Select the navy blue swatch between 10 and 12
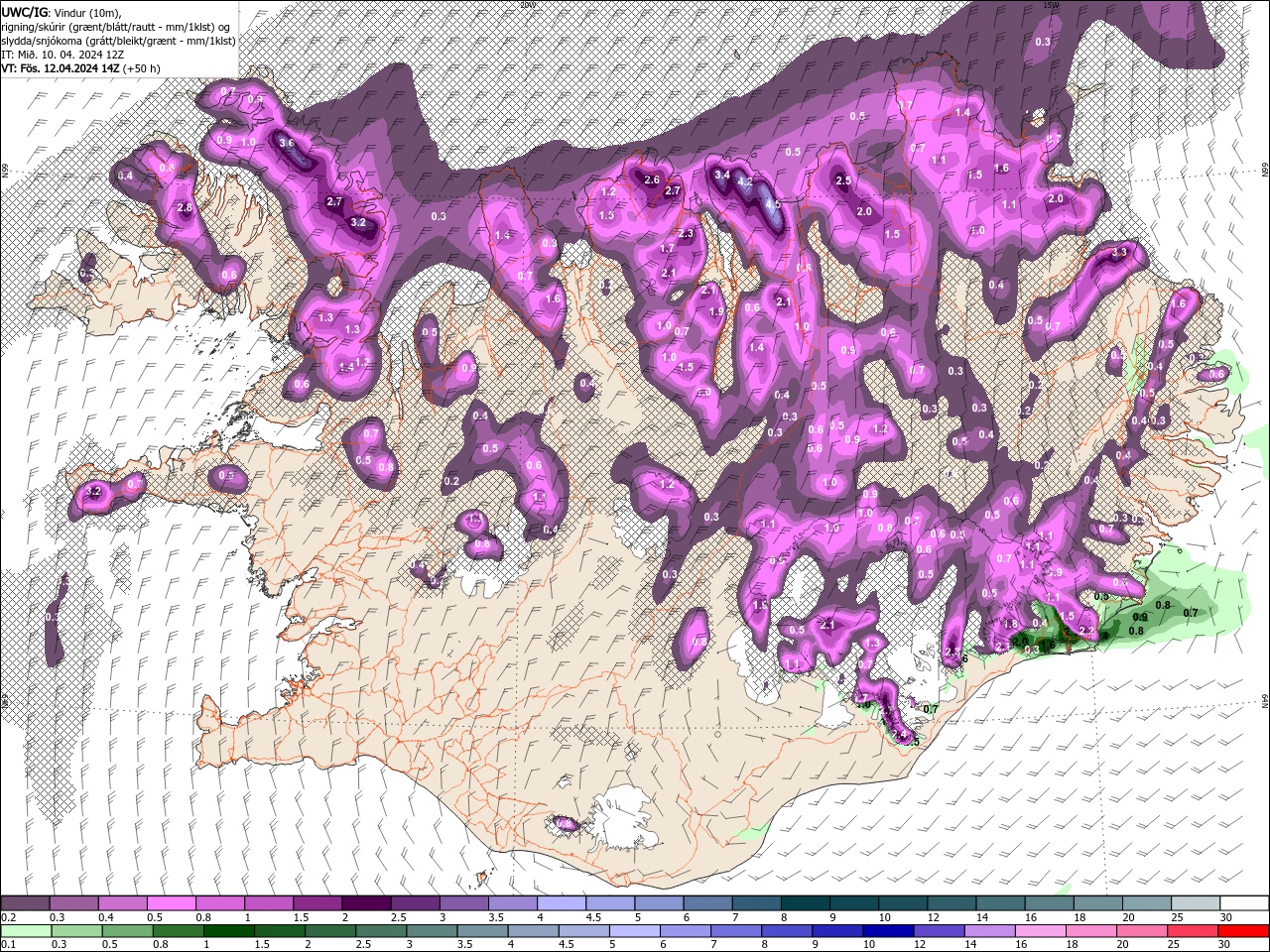This screenshot has width=1270, height=952. click(x=886, y=931)
